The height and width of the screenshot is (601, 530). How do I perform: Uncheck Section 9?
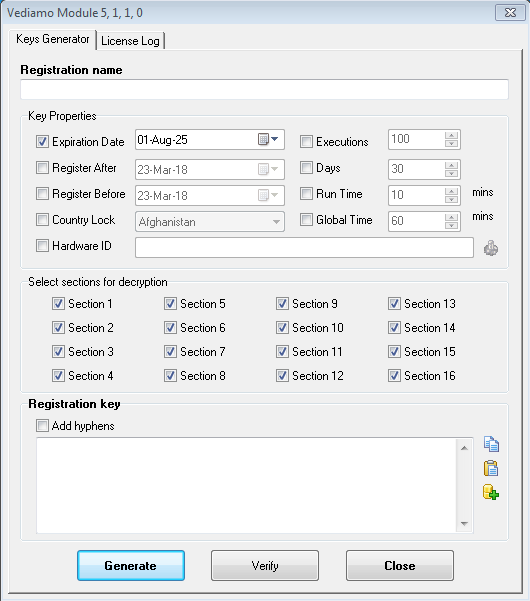[x=282, y=304]
